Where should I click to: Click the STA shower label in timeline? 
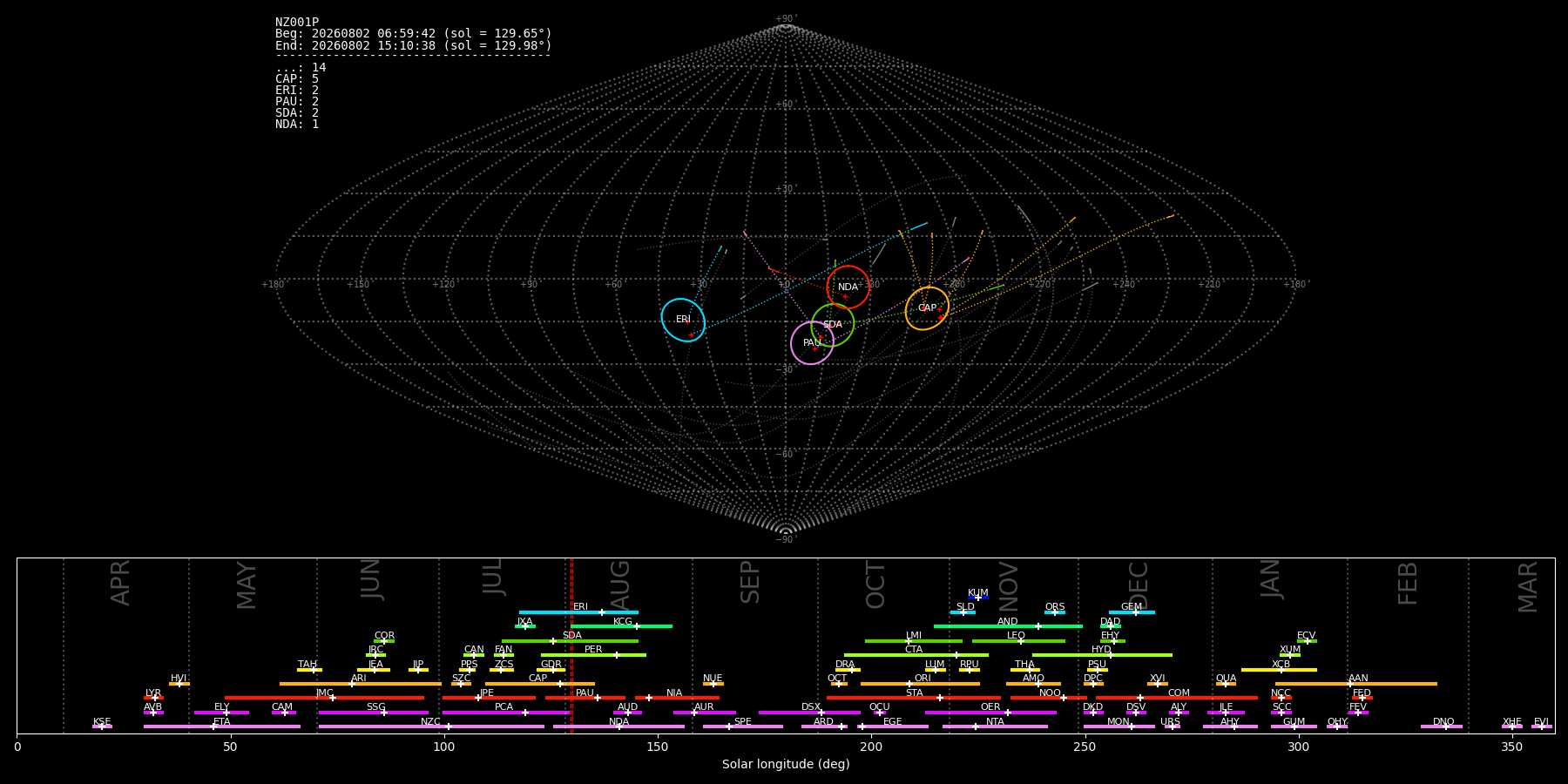coord(915,693)
